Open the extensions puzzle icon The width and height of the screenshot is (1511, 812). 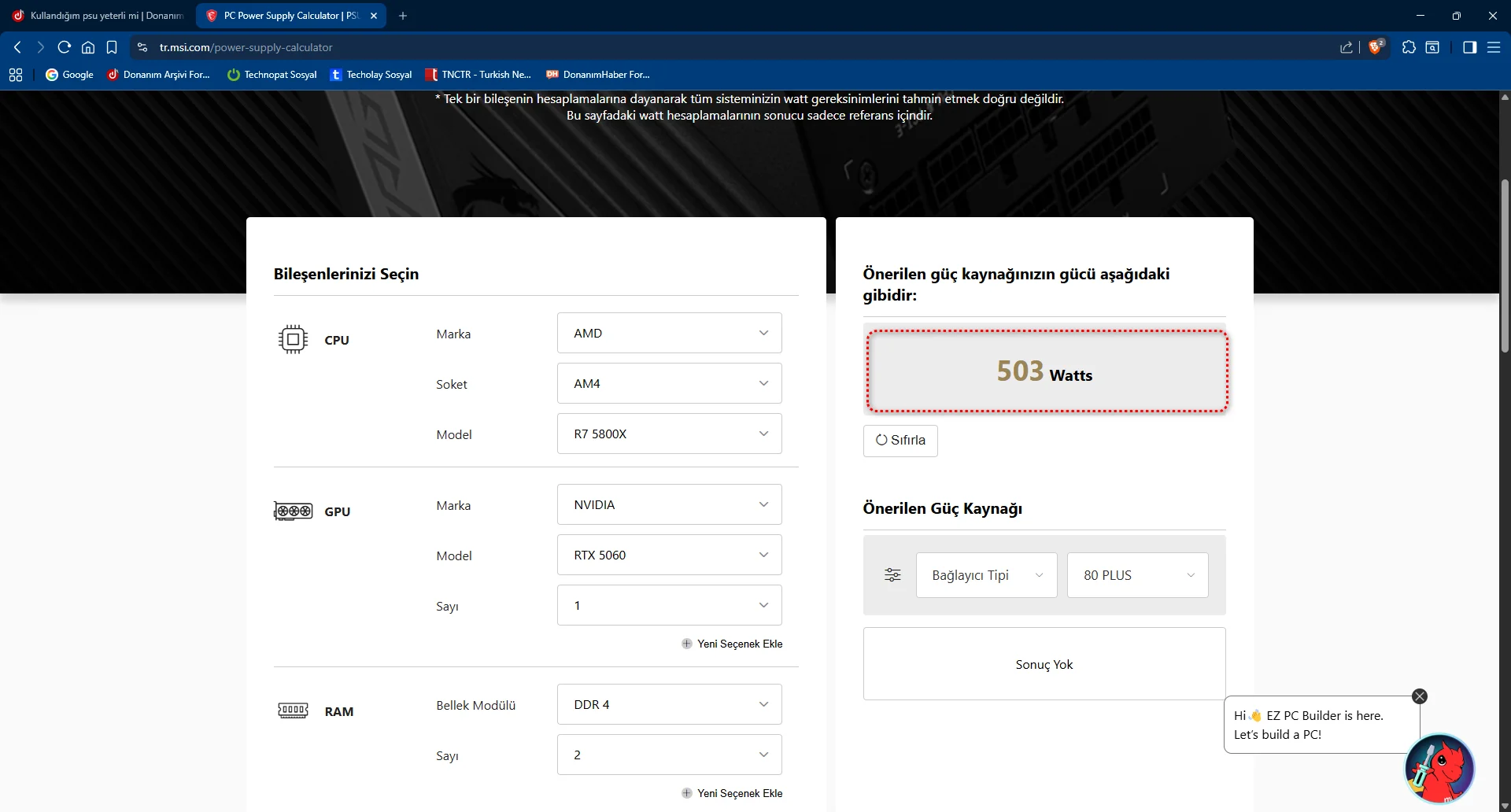(1409, 47)
